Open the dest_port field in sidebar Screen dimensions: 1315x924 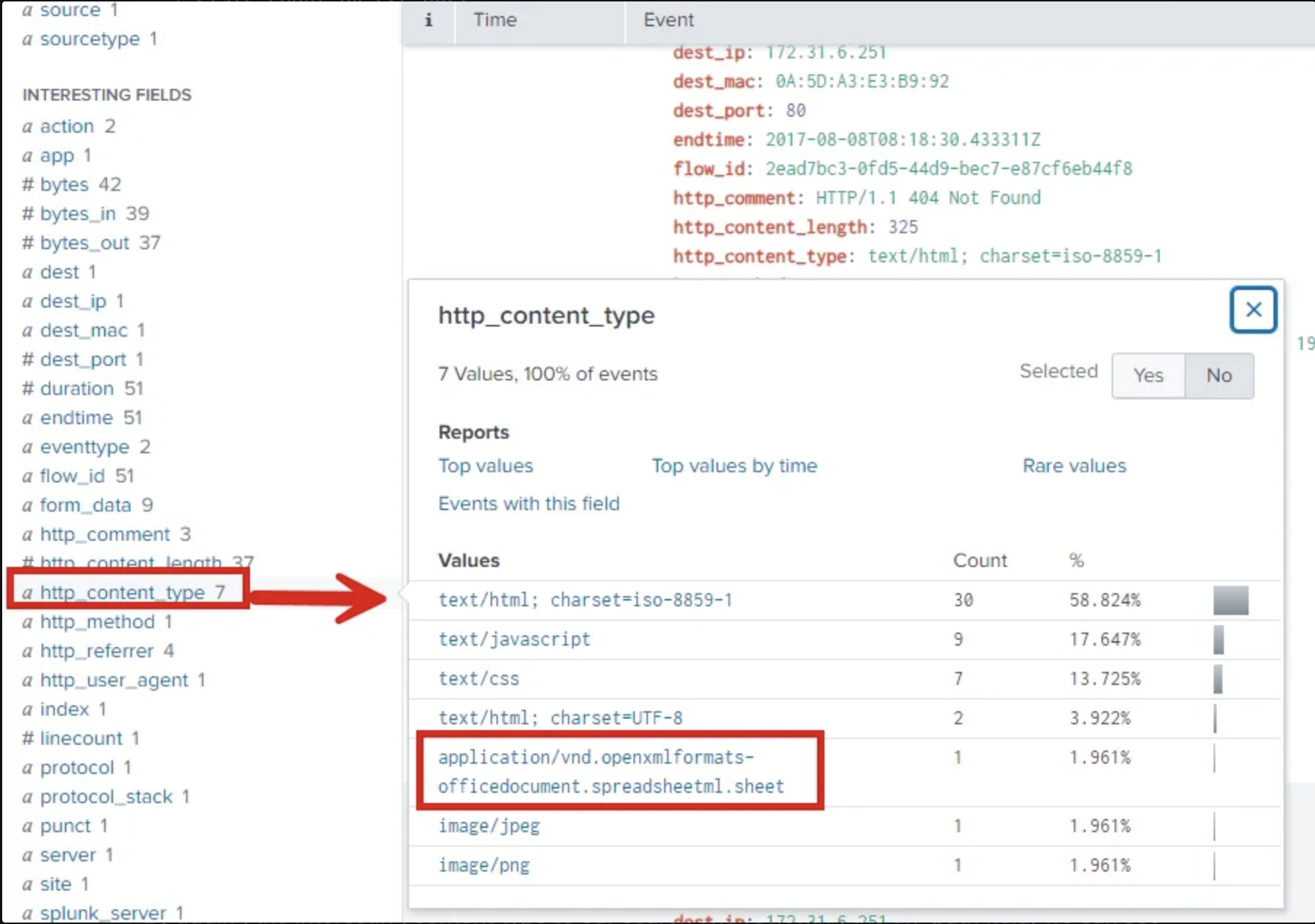click(83, 359)
